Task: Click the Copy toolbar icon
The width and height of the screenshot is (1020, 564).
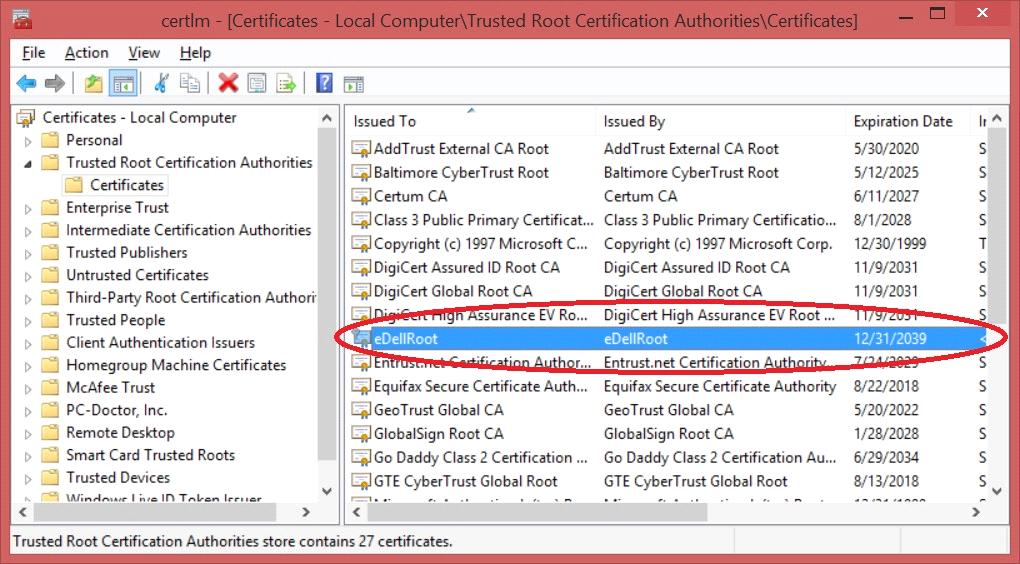Action: 190,83
